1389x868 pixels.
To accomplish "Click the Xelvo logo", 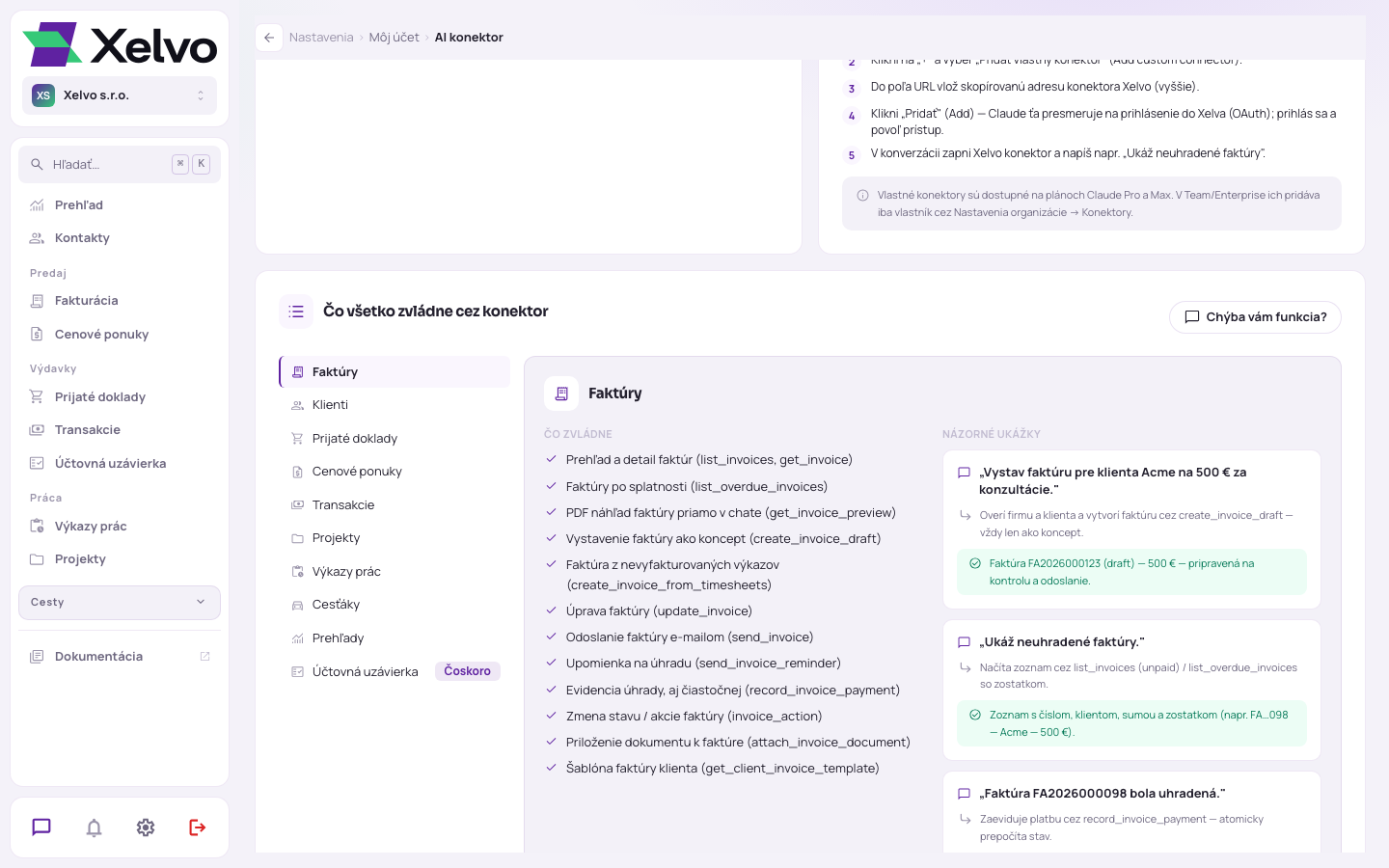I will [120, 44].
